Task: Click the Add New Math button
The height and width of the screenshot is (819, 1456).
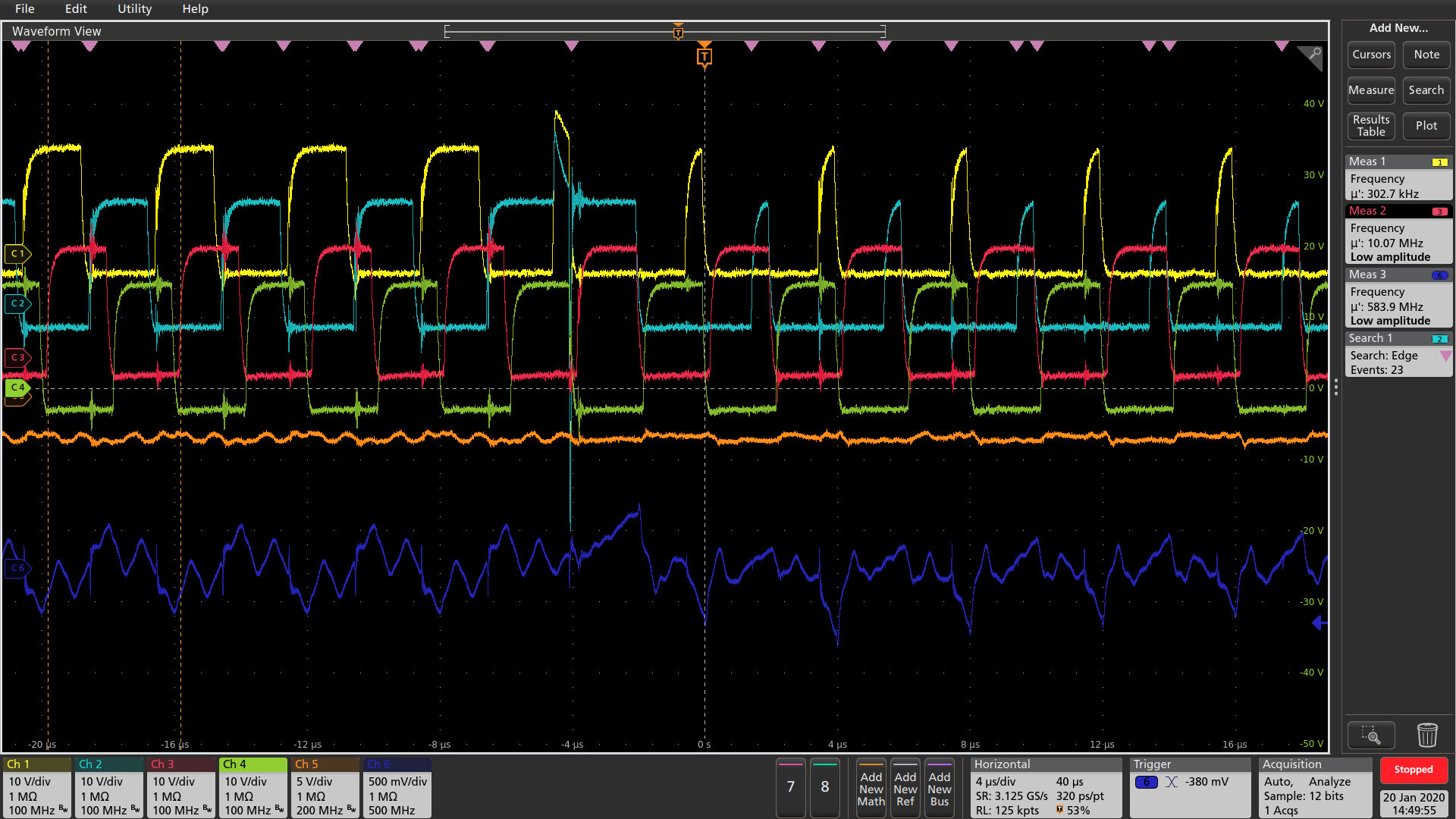Action: 871,788
